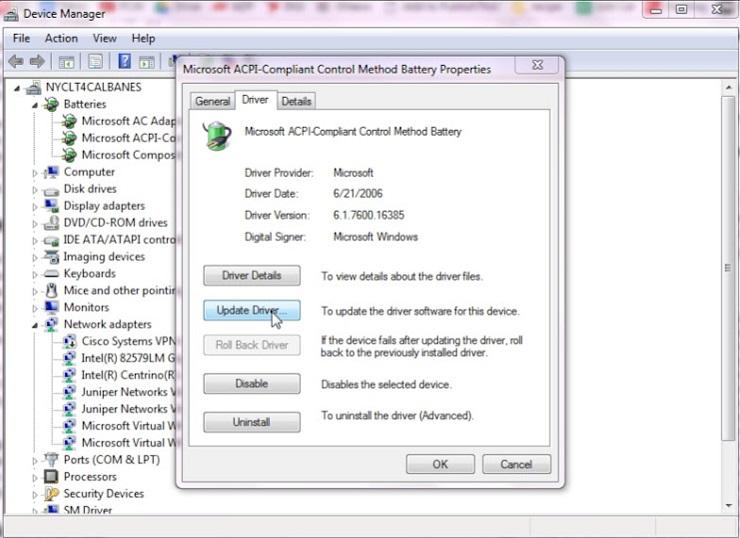The height and width of the screenshot is (538, 740).
Task: Click the Disk drives category icon
Action: click(x=51, y=190)
